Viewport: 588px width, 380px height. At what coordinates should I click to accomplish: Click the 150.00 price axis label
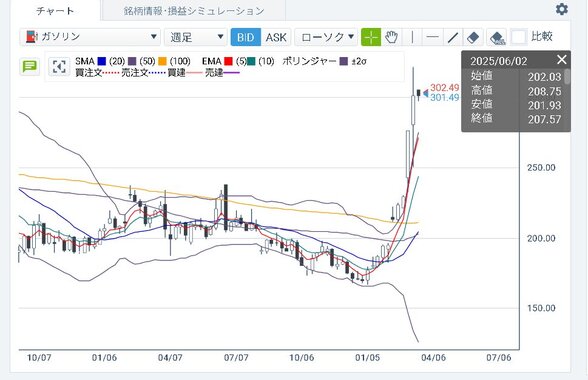point(541,308)
